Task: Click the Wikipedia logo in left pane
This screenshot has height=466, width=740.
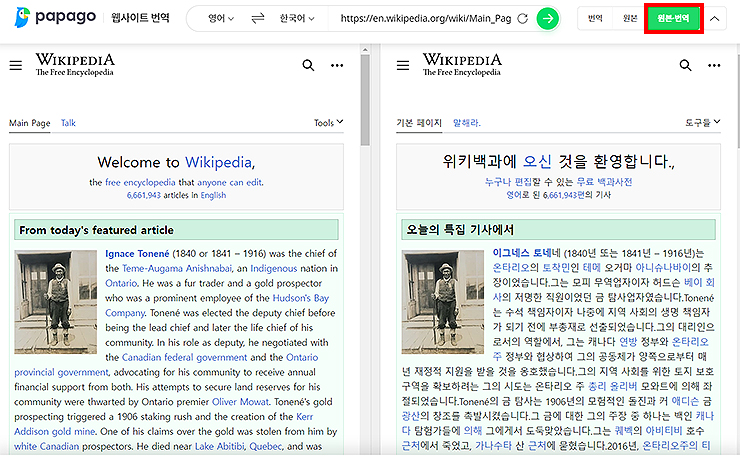Action: coord(75,65)
